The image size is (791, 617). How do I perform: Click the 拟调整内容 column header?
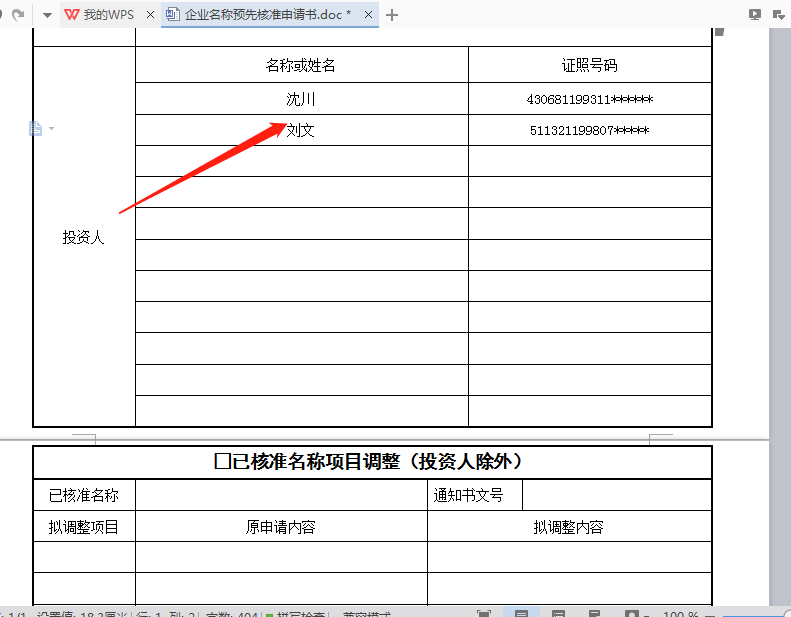568,527
